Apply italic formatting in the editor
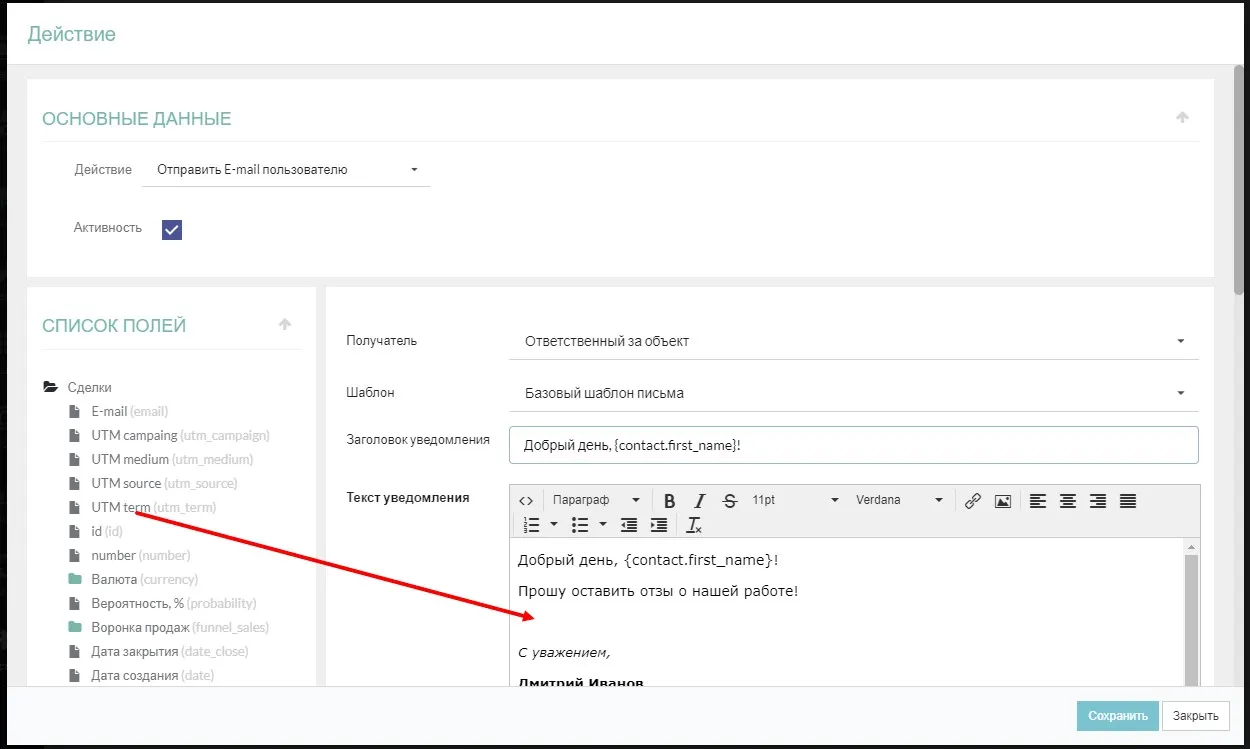Screen dimensions: 1250x749 [700, 501]
